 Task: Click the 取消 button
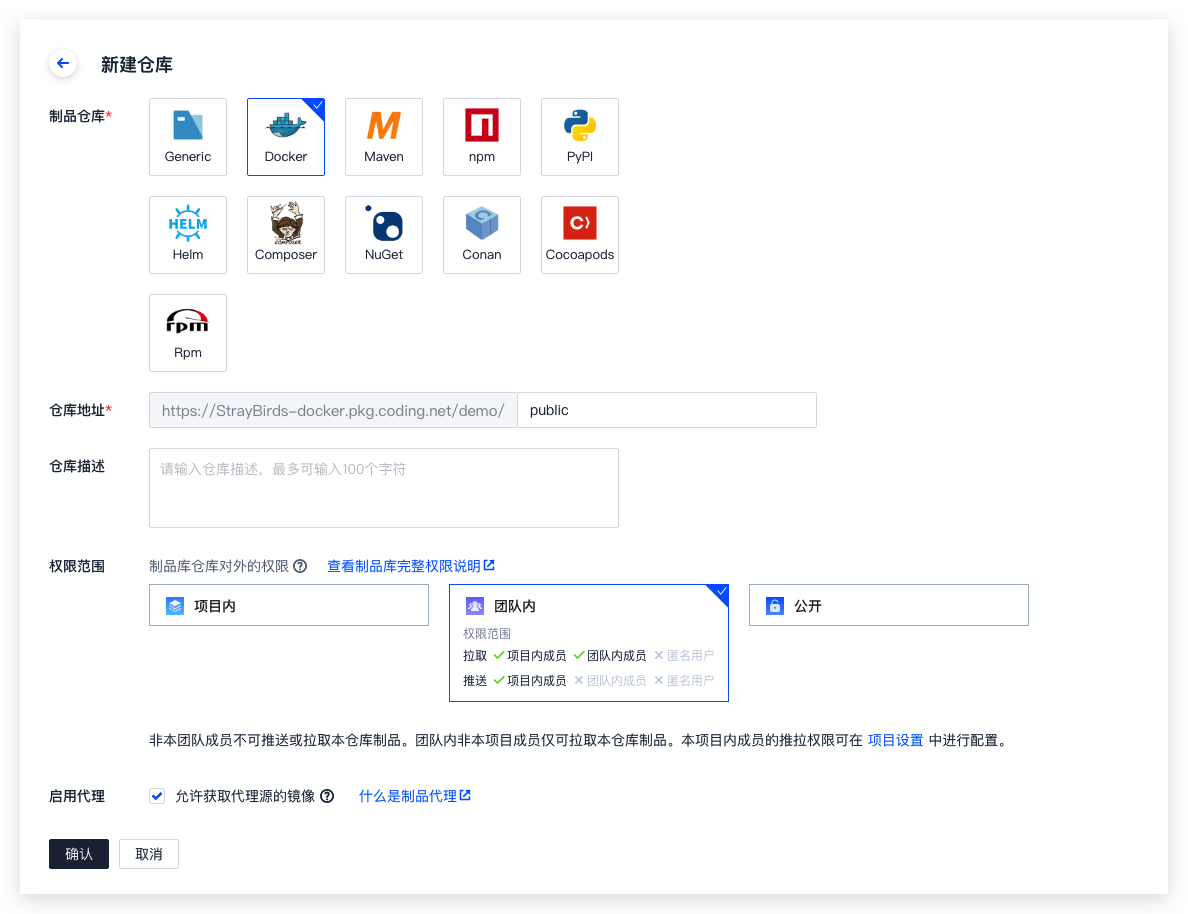click(x=148, y=854)
